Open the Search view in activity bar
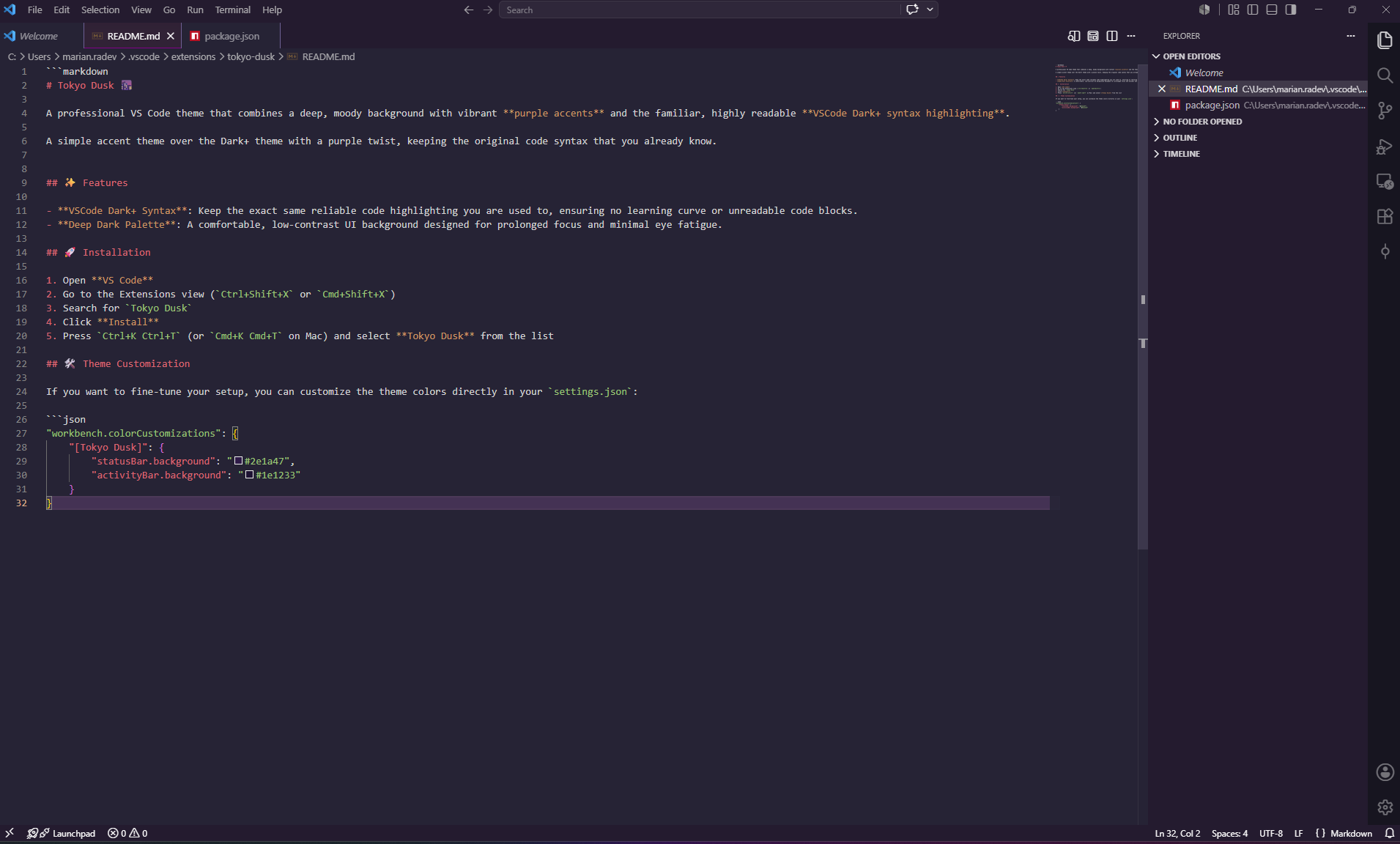This screenshot has width=1400, height=844. tap(1385, 75)
